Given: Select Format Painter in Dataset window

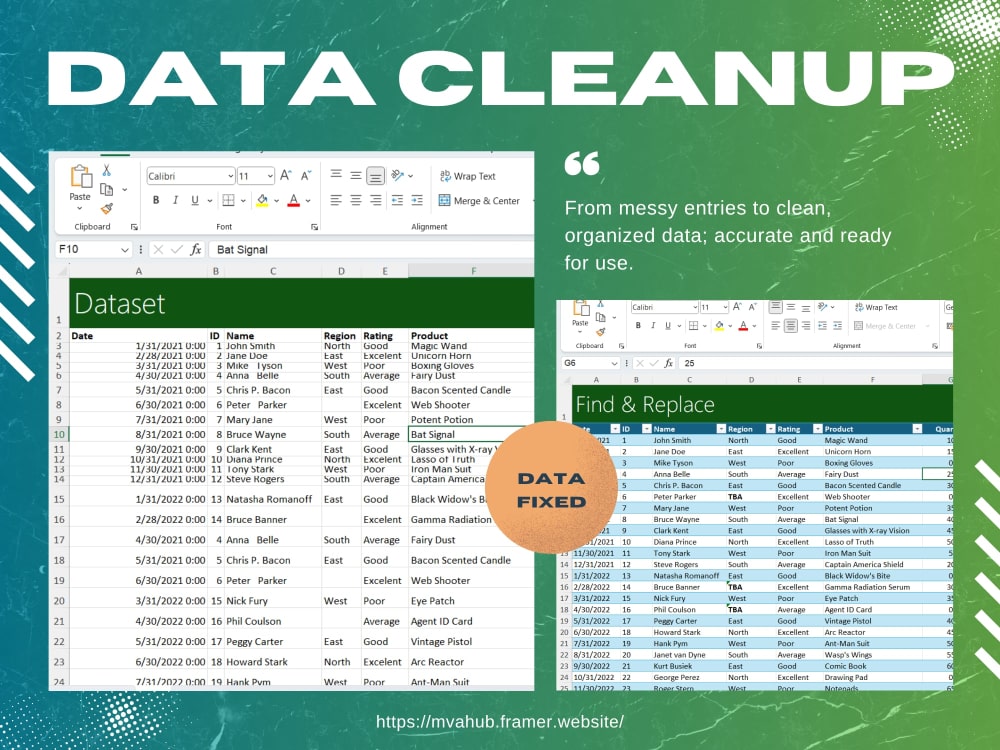Looking at the screenshot, I should 107,209.
